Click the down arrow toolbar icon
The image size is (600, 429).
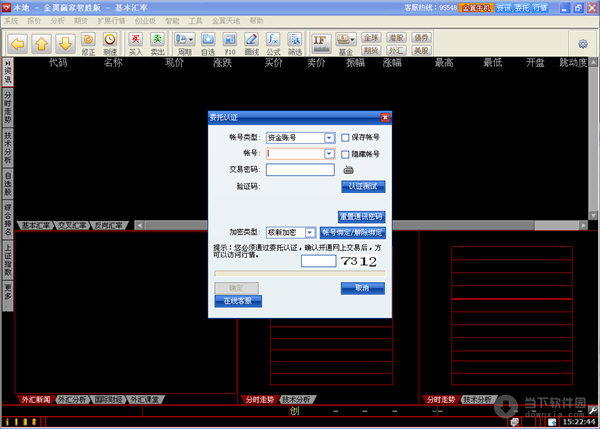point(65,44)
